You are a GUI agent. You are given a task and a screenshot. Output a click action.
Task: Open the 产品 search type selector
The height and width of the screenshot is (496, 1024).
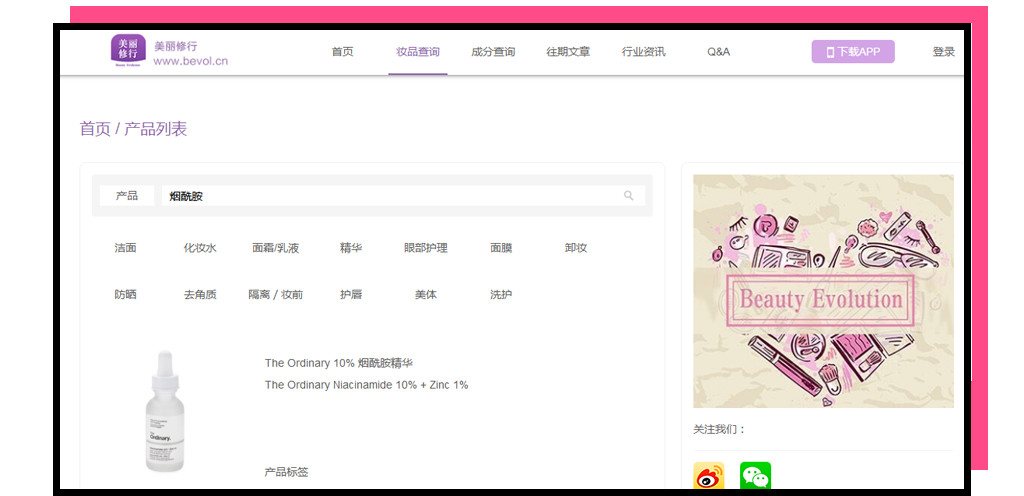click(x=127, y=195)
